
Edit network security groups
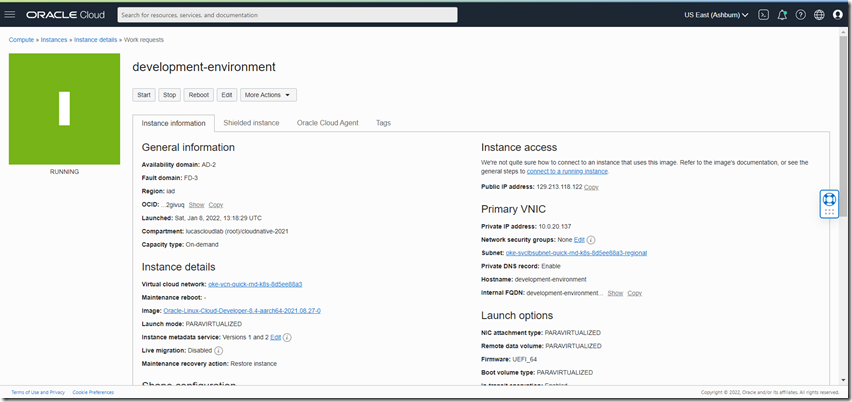(x=579, y=240)
